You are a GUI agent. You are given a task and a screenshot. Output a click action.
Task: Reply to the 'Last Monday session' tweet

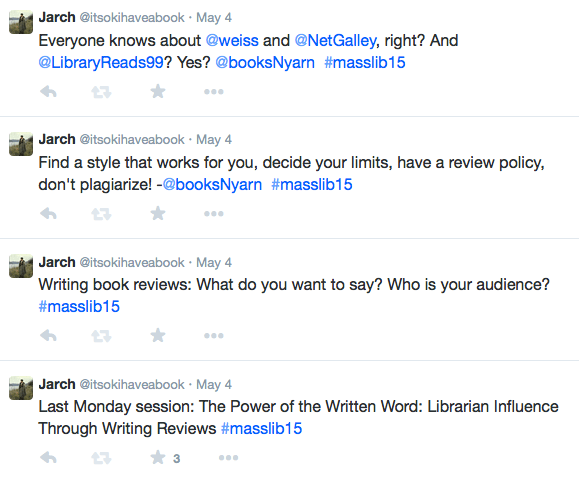48,458
